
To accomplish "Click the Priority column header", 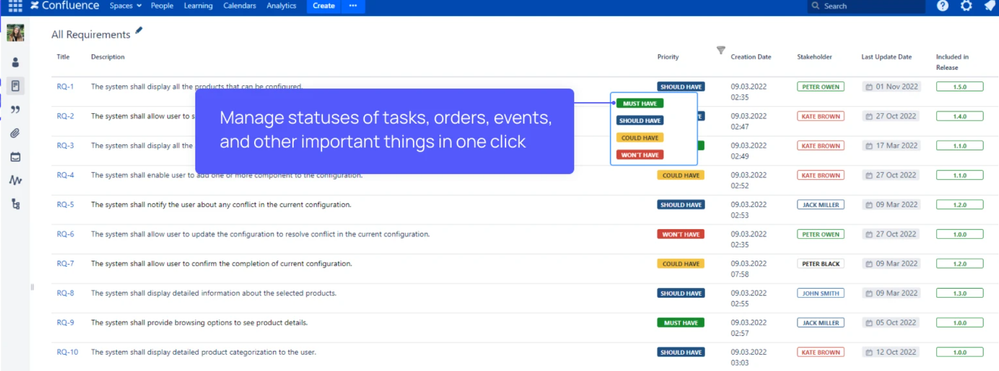I will click(668, 57).
